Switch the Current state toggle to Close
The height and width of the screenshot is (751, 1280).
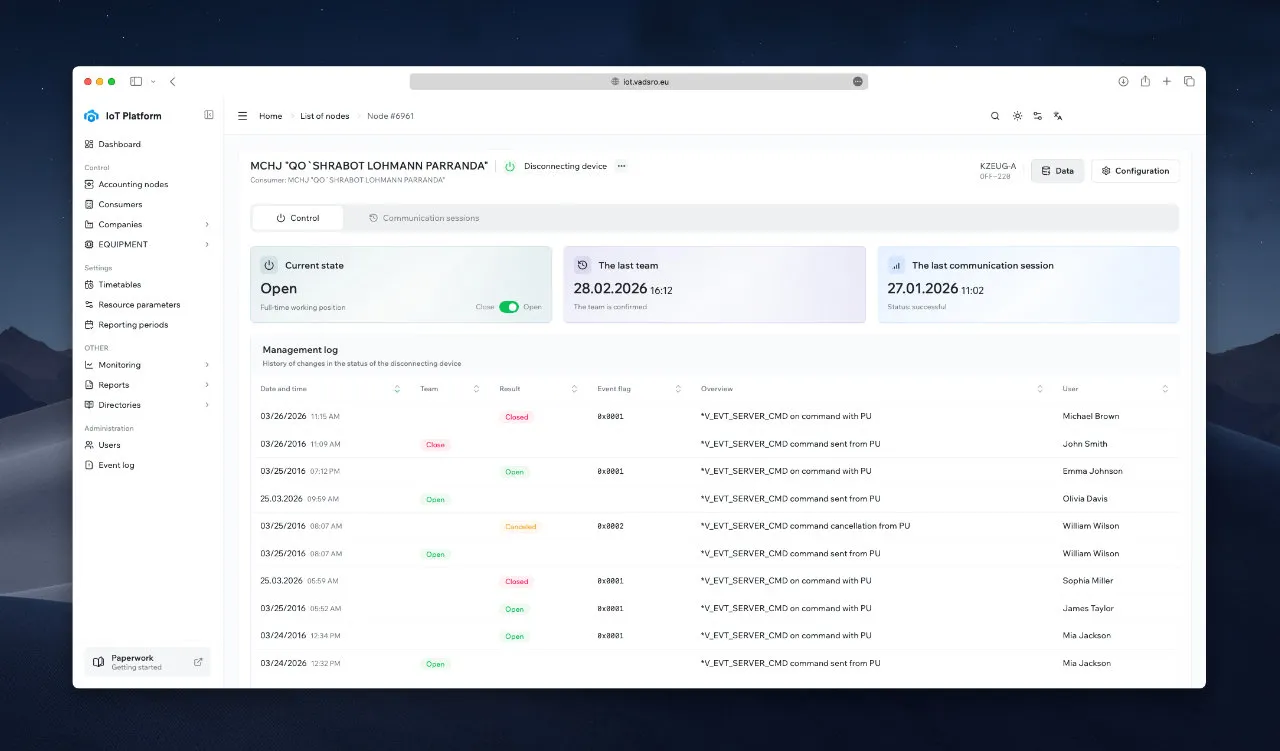pos(507,308)
